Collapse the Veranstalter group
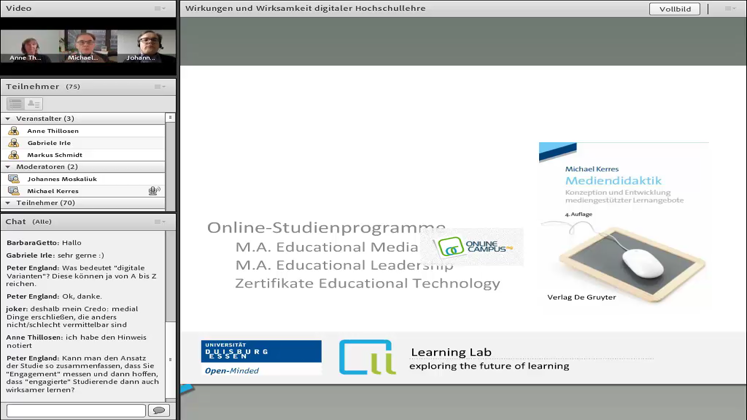The image size is (747, 420). 8,119
